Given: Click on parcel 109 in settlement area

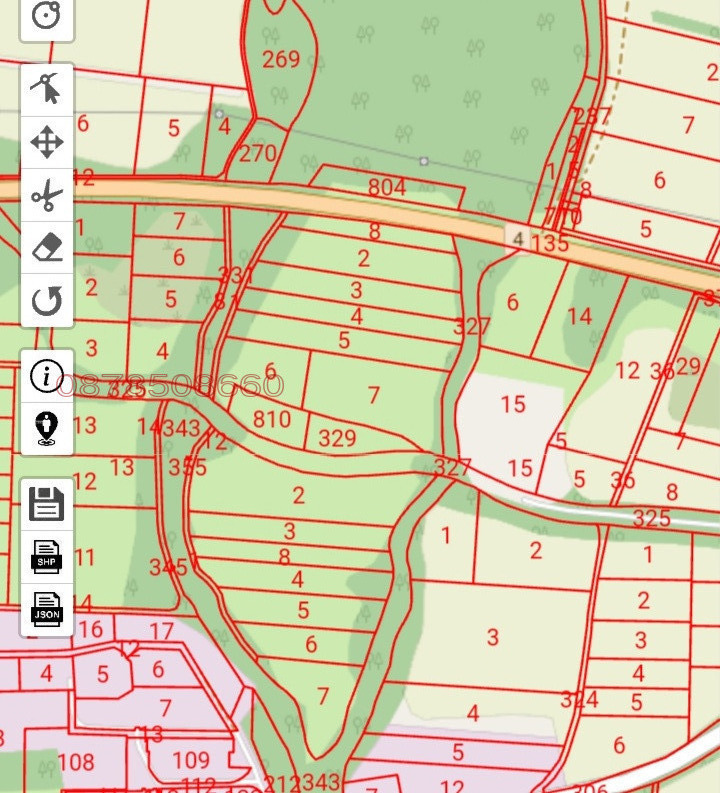Looking at the screenshot, I should coord(191,761).
